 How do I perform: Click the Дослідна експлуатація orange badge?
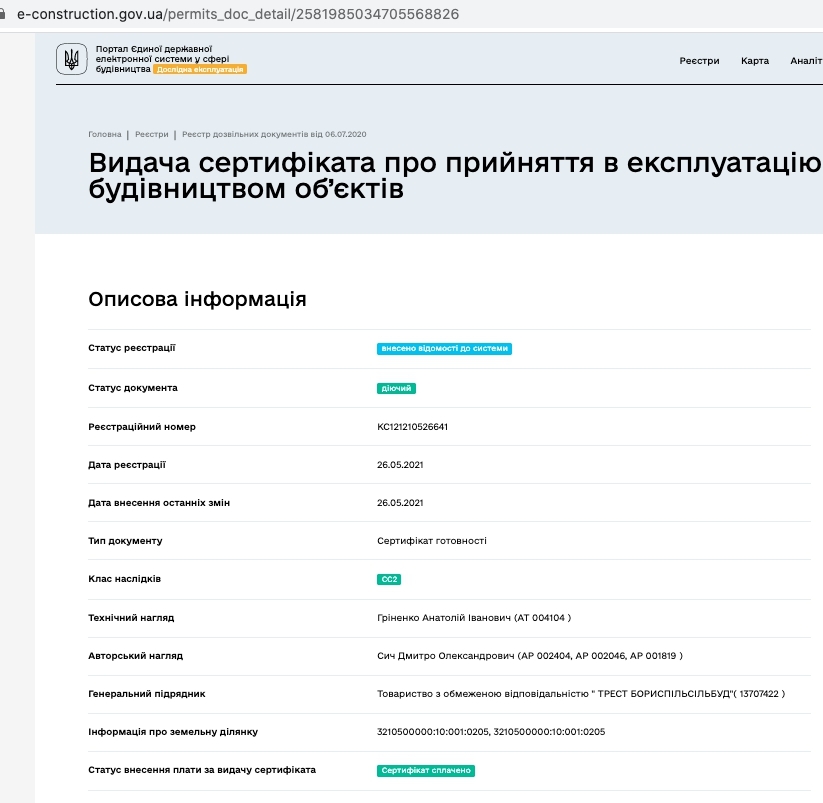[200, 69]
